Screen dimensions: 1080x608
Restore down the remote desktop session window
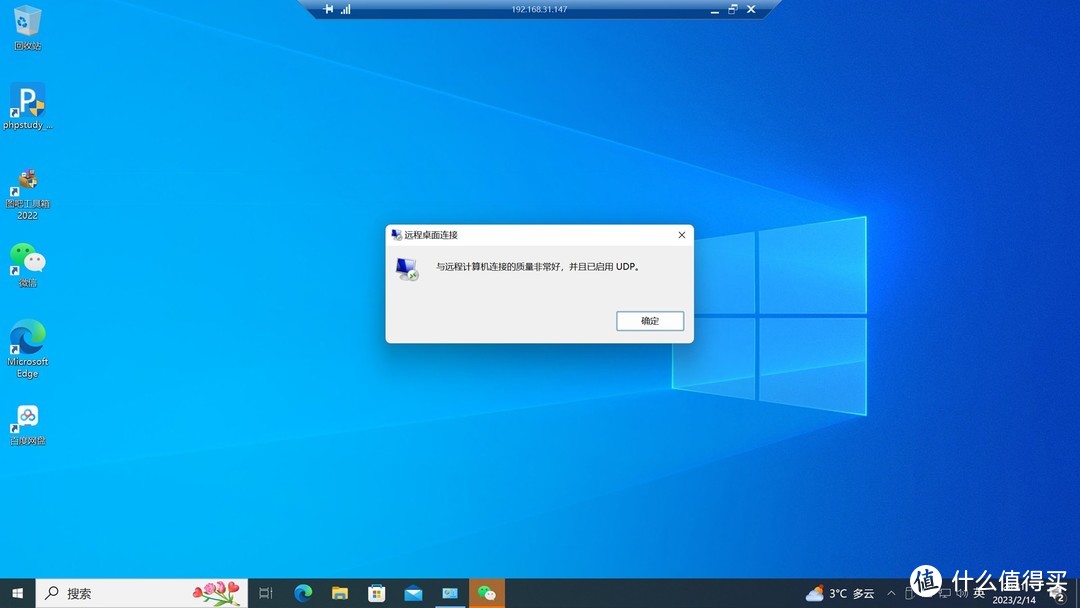[x=732, y=9]
